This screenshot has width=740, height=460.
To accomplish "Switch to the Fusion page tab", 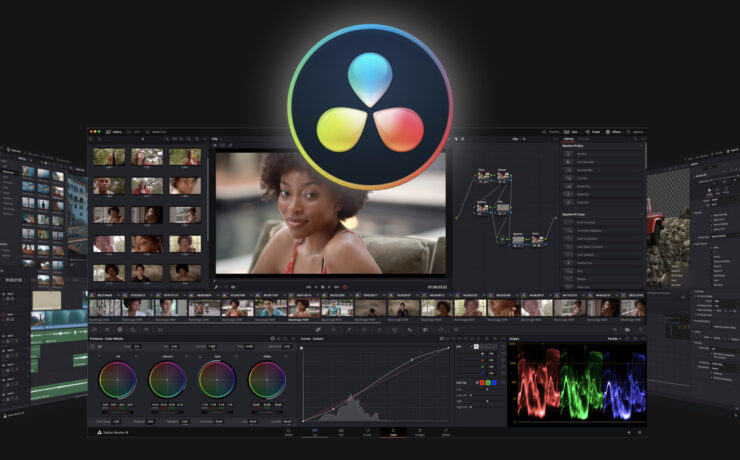I will (367, 432).
